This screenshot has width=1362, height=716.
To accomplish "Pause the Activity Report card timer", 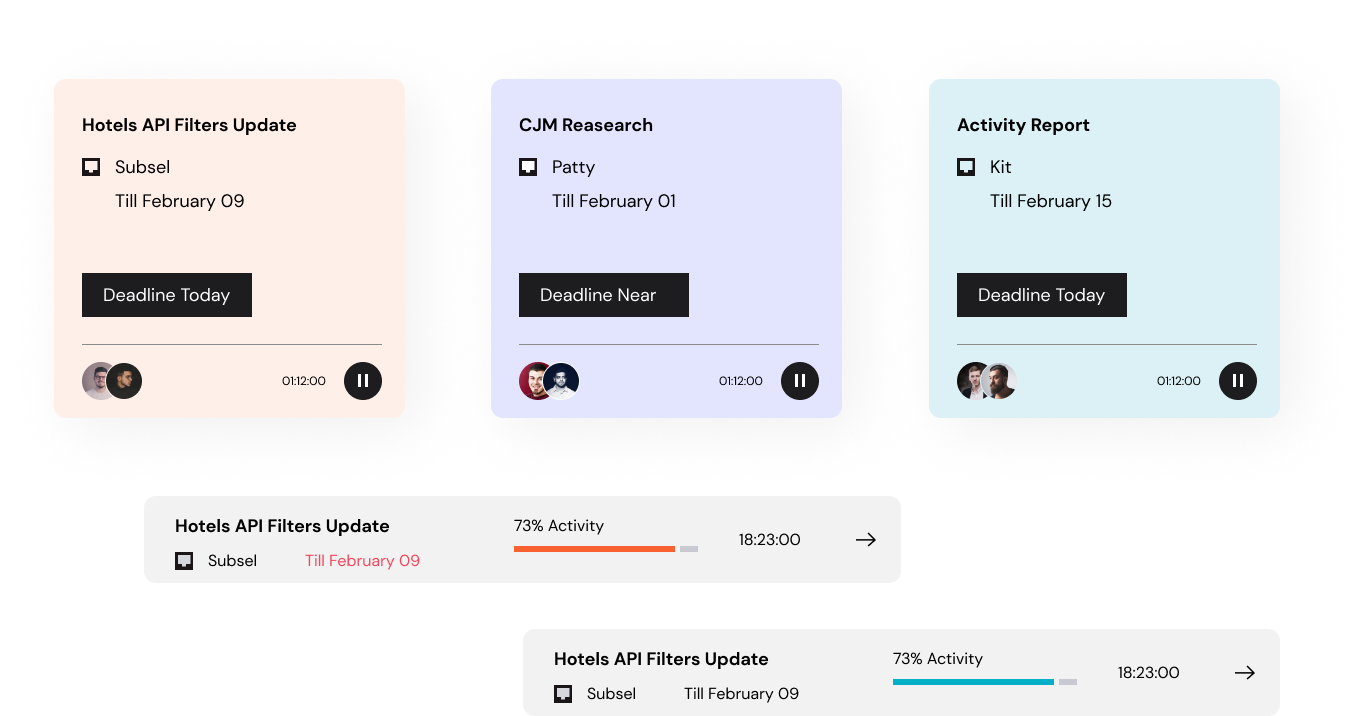I will click(x=1238, y=381).
